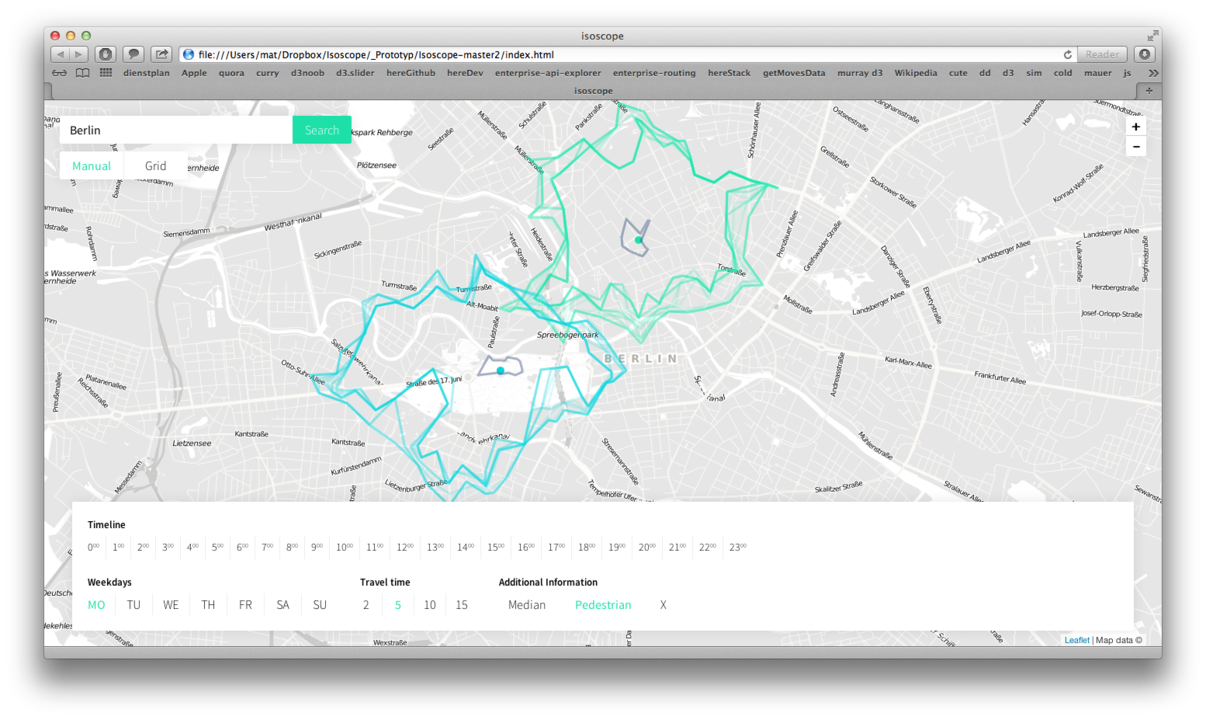1206x720 pixels.
Task: Enter fullscreen with the diagonal arrows icon
Action: coord(1153,36)
